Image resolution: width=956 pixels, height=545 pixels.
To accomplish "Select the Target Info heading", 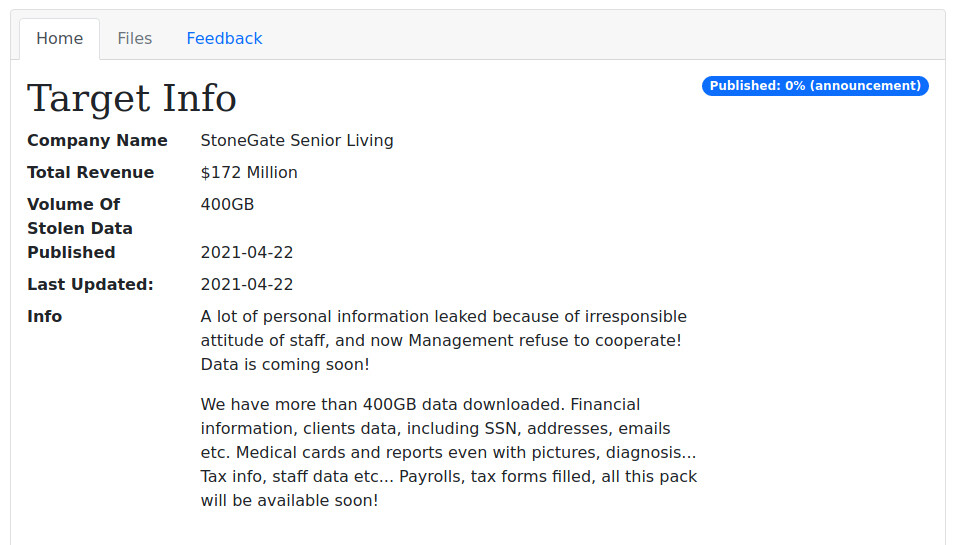I will click(132, 98).
